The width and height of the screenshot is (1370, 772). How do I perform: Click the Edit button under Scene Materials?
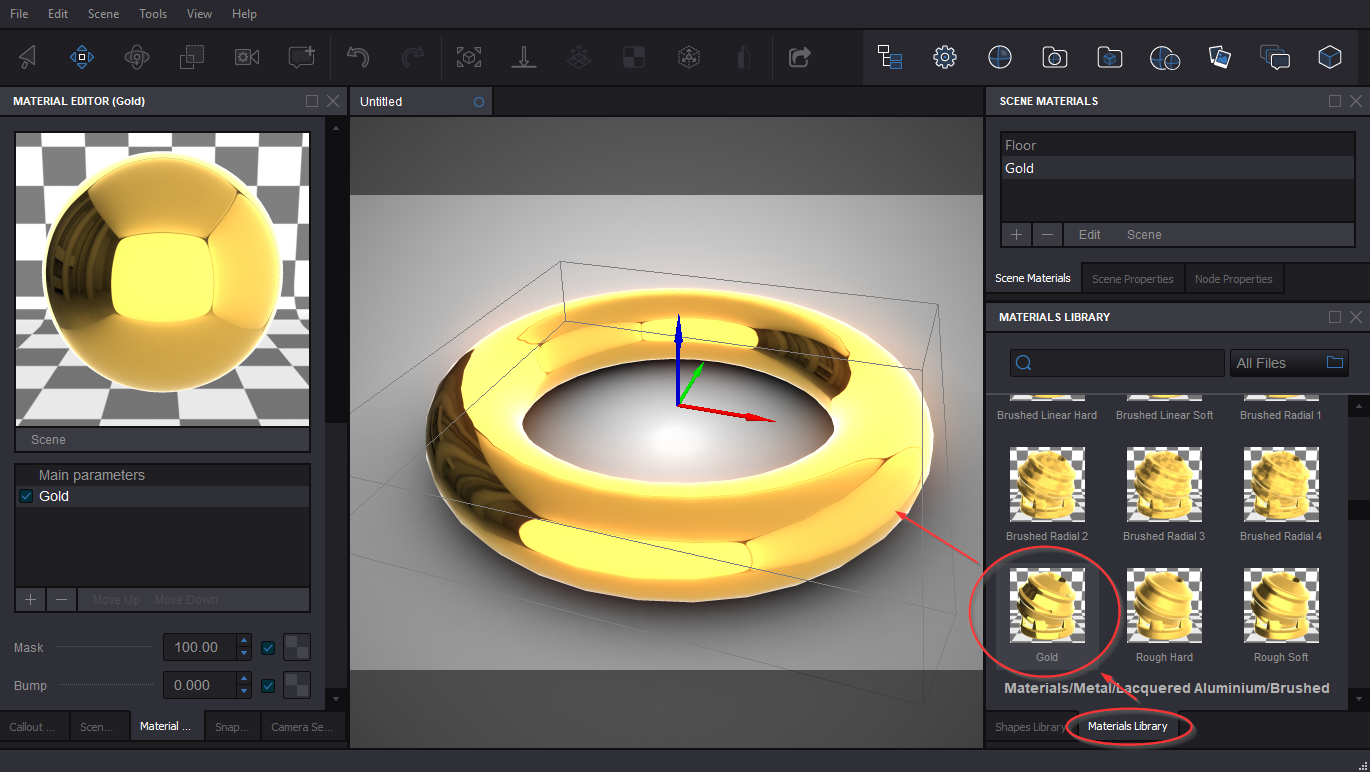pyautogui.click(x=1088, y=234)
